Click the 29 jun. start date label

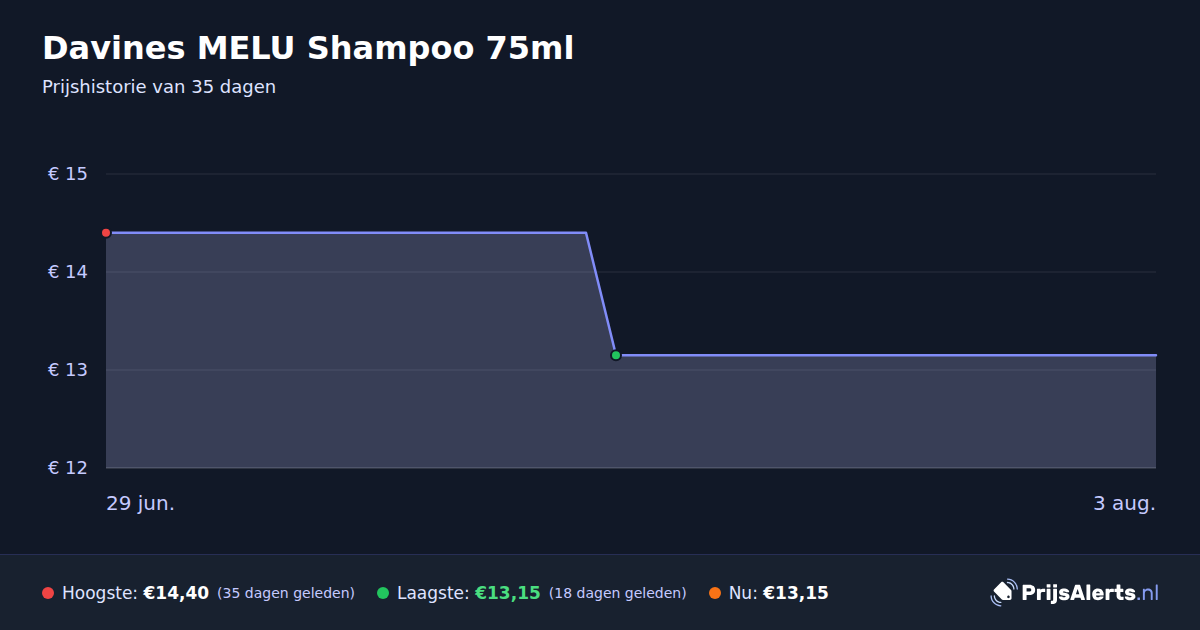(141, 503)
